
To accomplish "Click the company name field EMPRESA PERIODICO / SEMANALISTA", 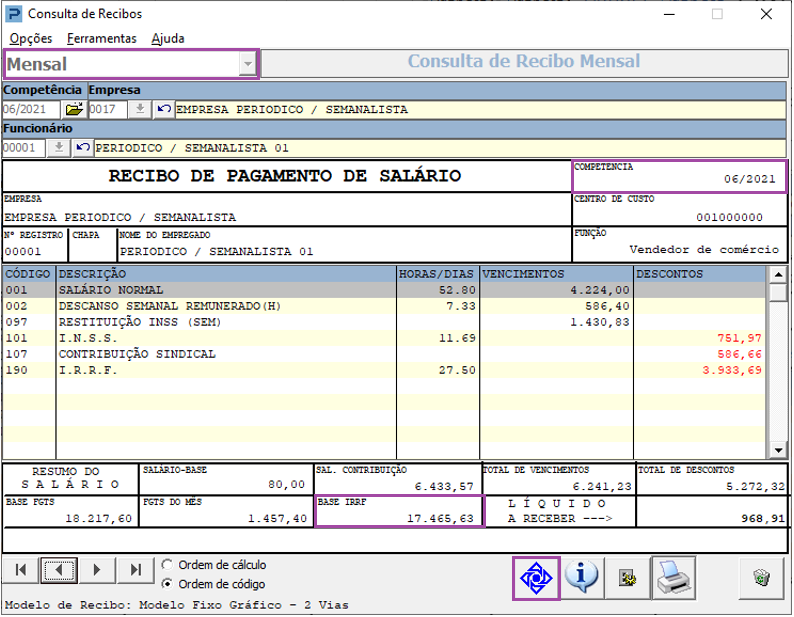I will click(480, 109).
